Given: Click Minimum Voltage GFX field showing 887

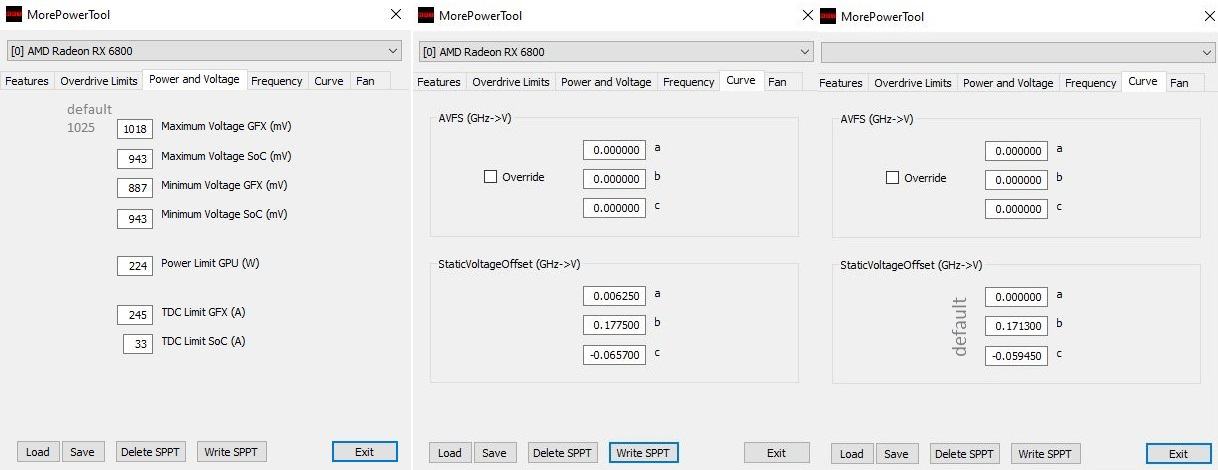Looking at the screenshot, I should click(x=134, y=188).
